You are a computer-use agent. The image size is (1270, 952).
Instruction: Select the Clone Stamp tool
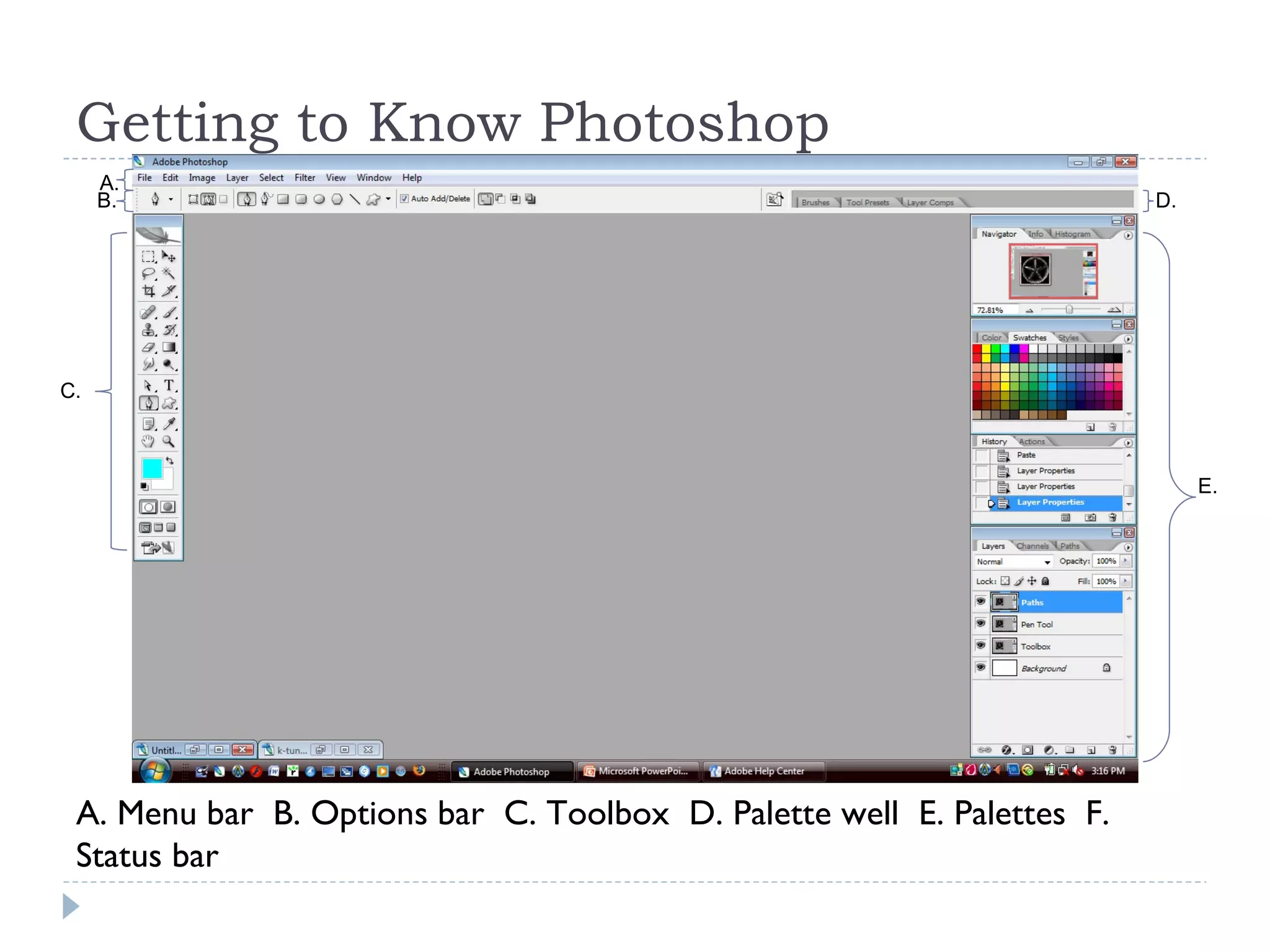click(148, 330)
